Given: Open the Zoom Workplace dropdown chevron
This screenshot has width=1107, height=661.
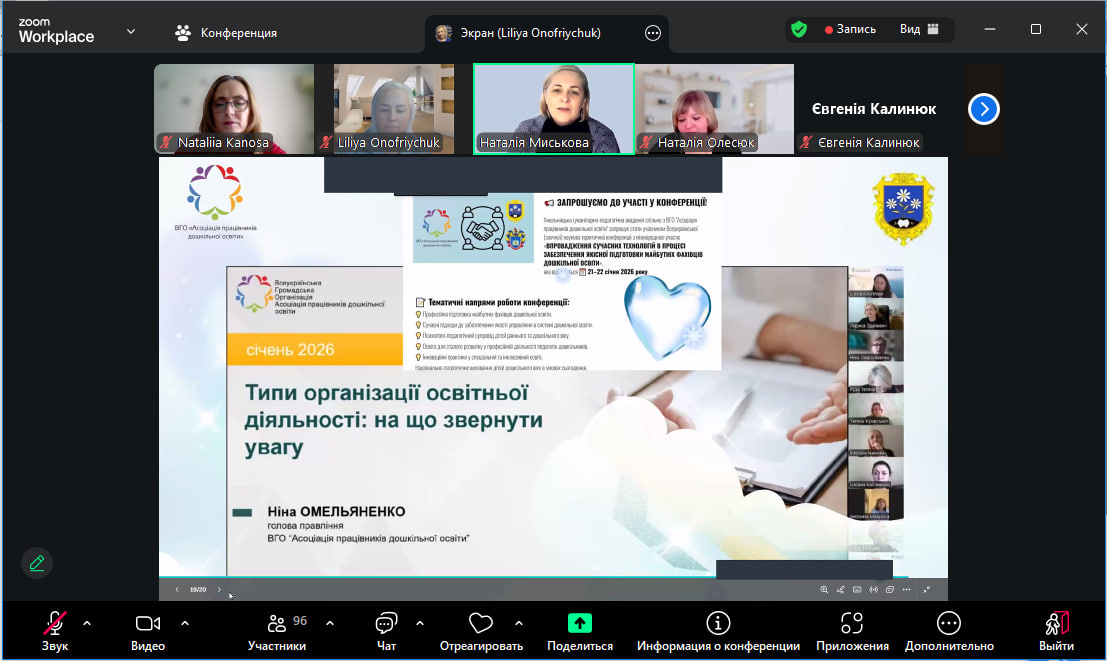Looking at the screenshot, I should (x=131, y=32).
